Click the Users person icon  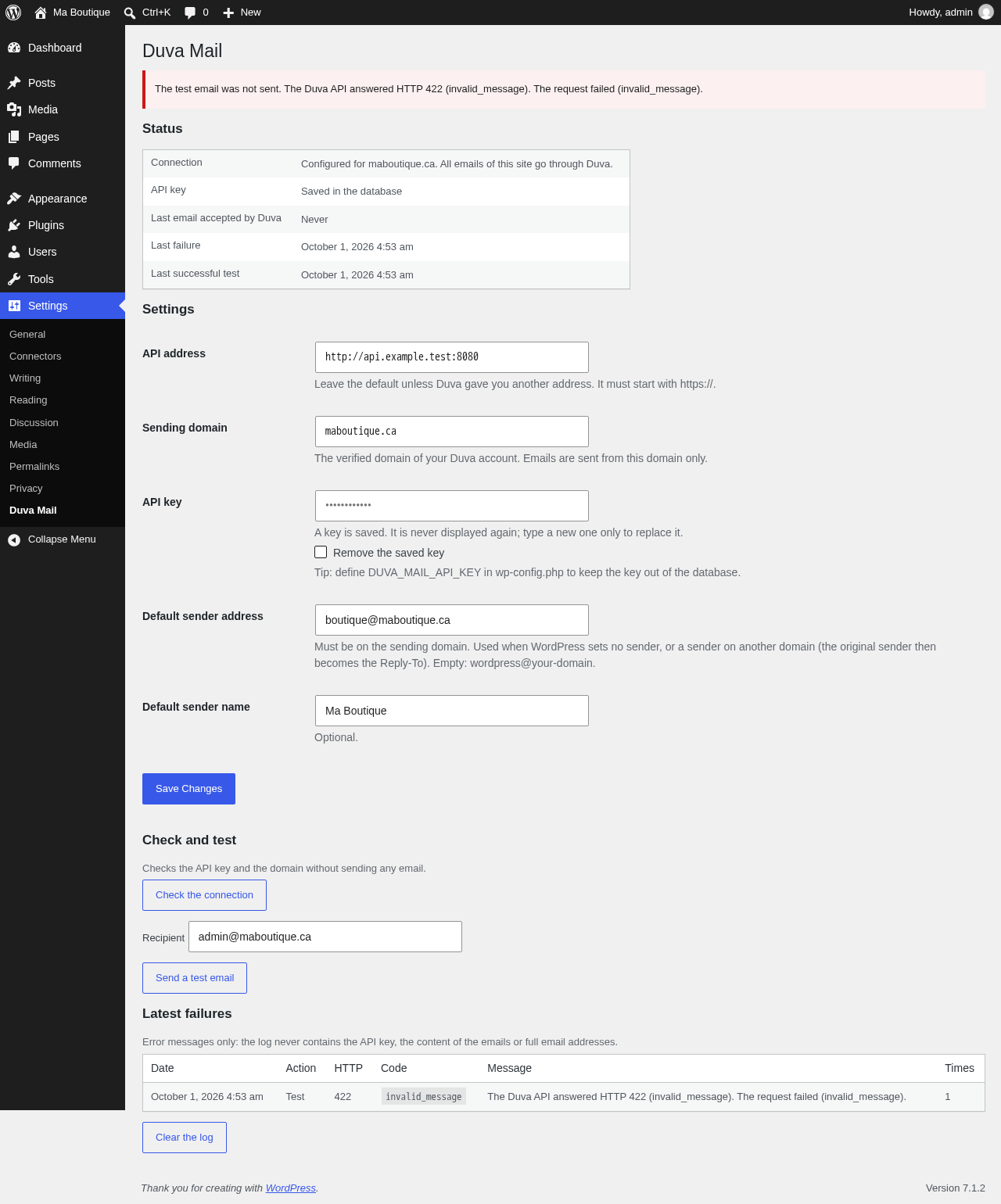[x=14, y=252]
